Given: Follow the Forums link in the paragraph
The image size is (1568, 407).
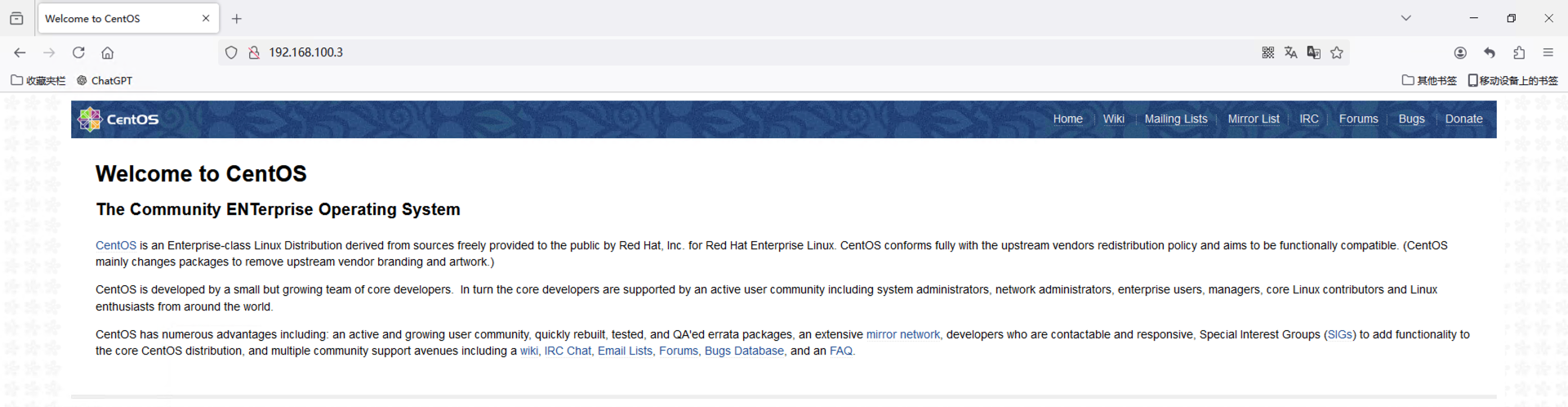Looking at the screenshot, I should pyautogui.click(x=679, y=351).
